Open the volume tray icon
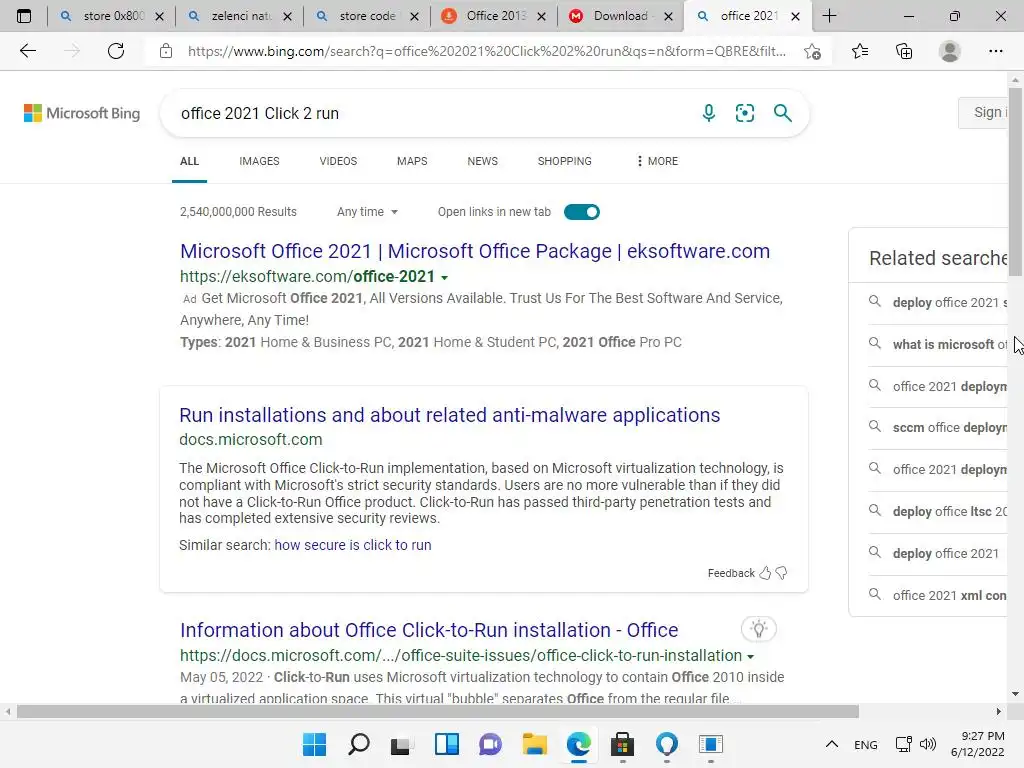 tap(927, 744)
